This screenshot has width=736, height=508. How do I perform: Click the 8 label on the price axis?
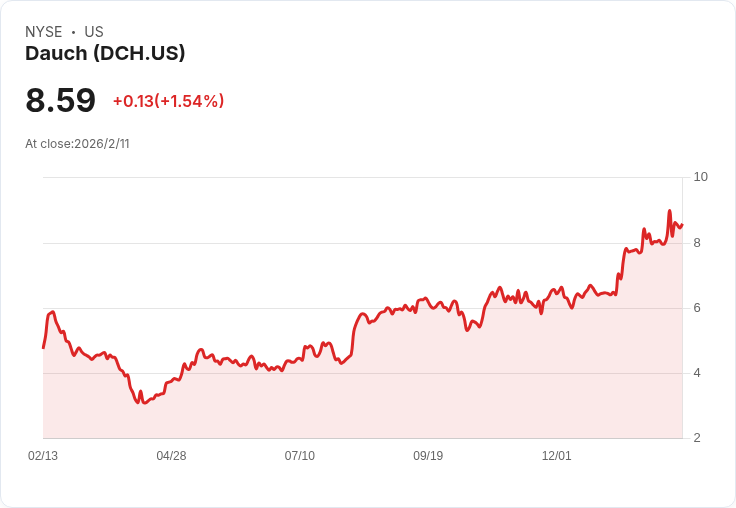697,243
